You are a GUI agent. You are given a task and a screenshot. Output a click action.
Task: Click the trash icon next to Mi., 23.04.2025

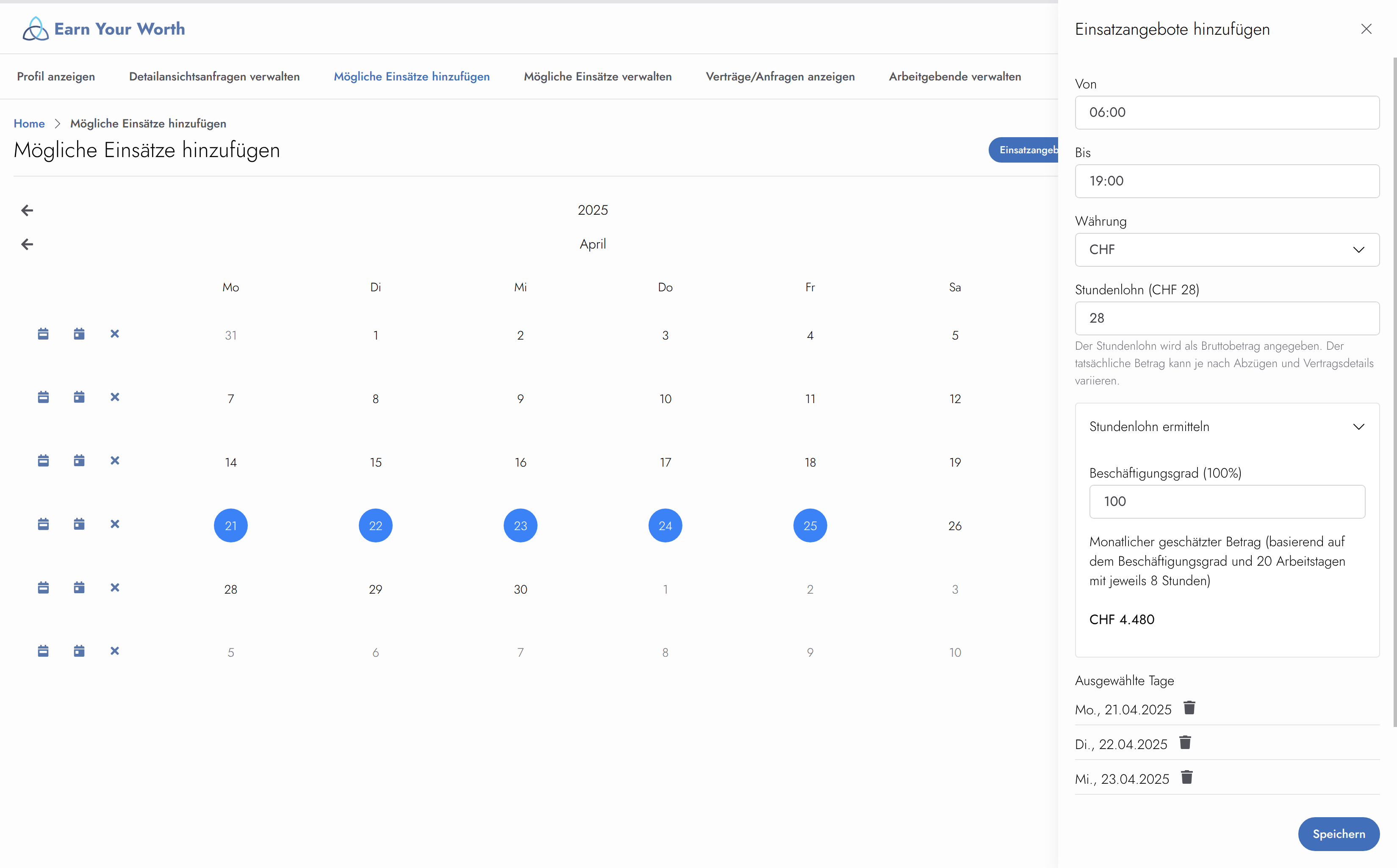click(1187, 777)
